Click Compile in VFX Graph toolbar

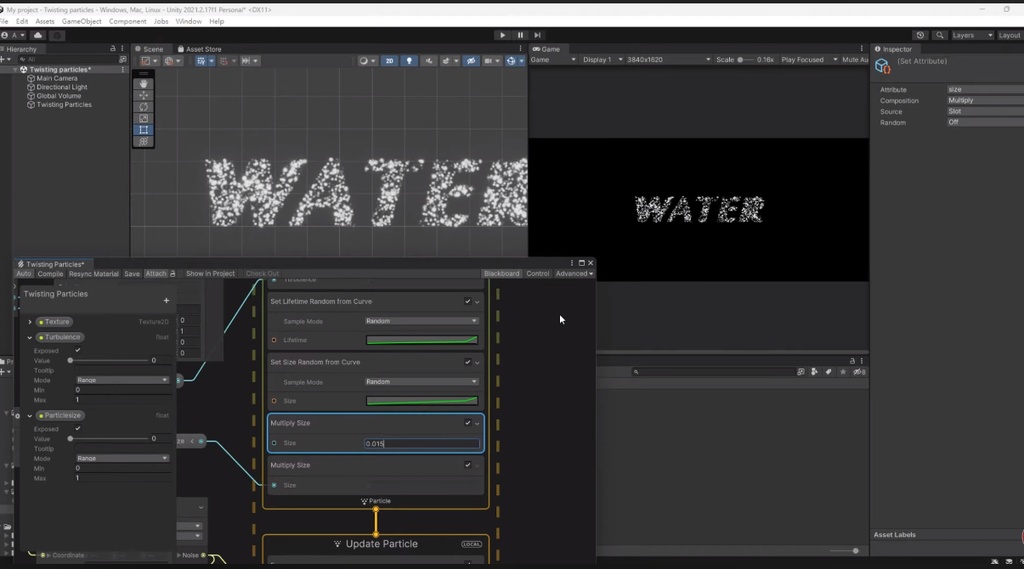tap(50, 274)
